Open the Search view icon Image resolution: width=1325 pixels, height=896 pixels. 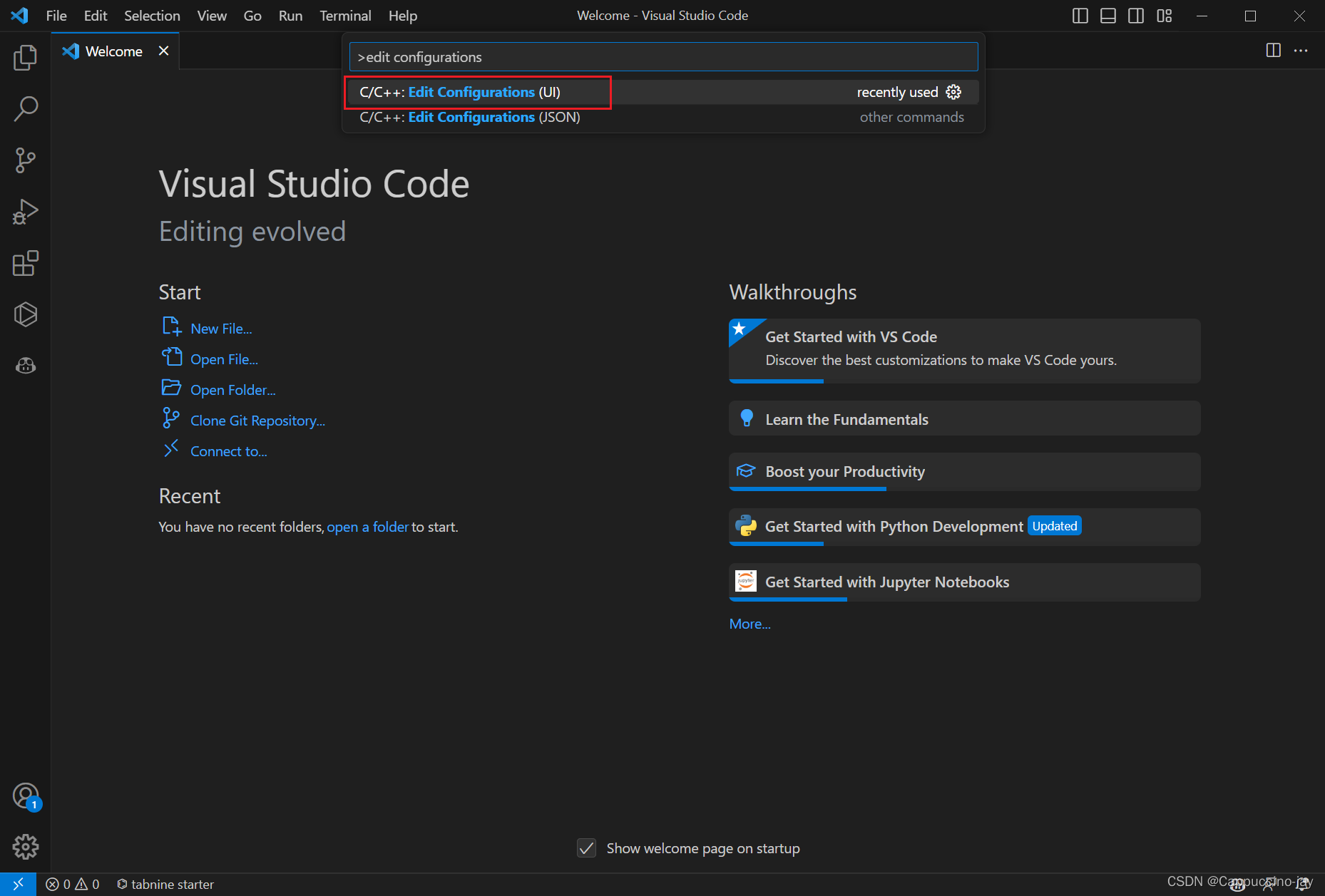point(25,109)
